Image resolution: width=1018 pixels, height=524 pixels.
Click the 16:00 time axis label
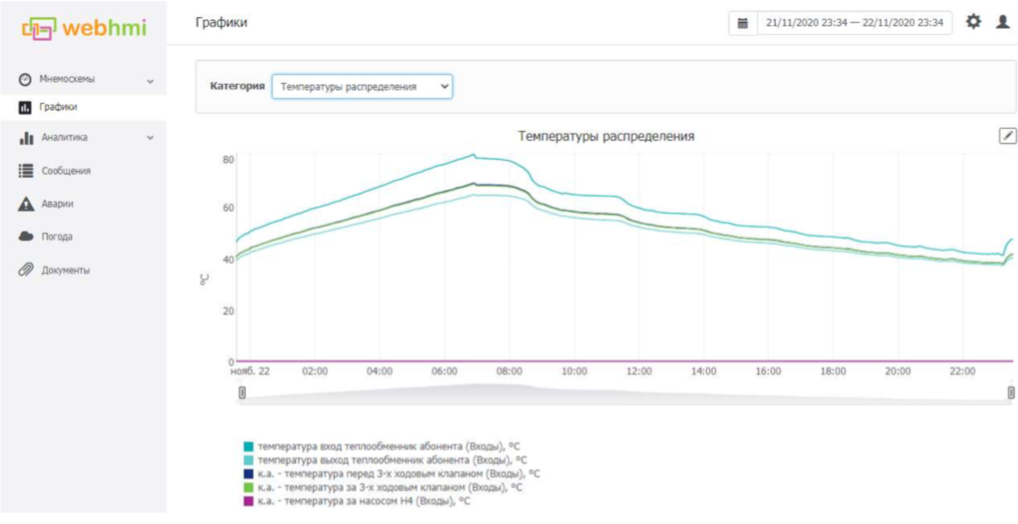(768, 371)
